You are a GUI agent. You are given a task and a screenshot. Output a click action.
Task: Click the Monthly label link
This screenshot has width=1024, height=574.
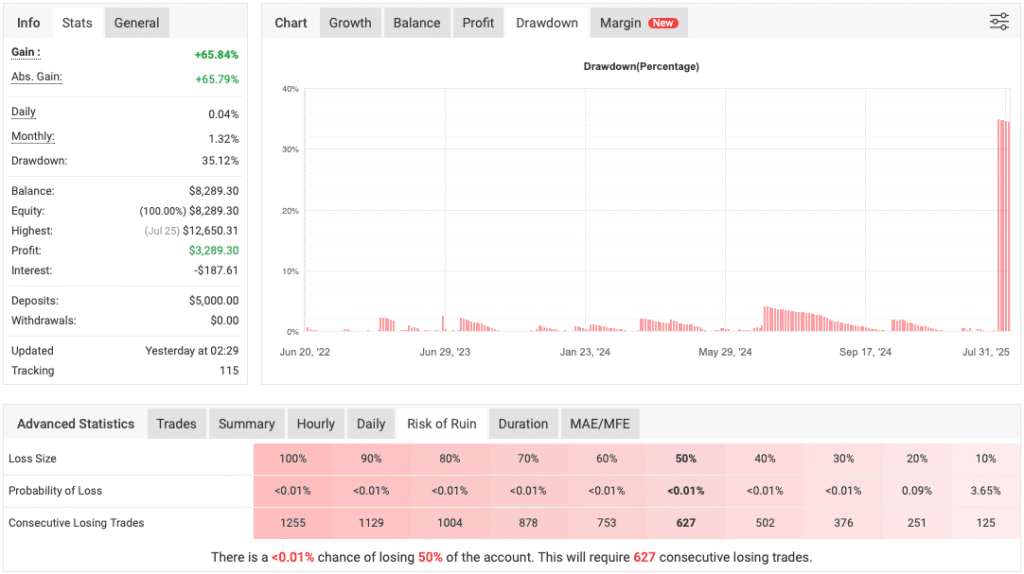(x=33, y=137)
